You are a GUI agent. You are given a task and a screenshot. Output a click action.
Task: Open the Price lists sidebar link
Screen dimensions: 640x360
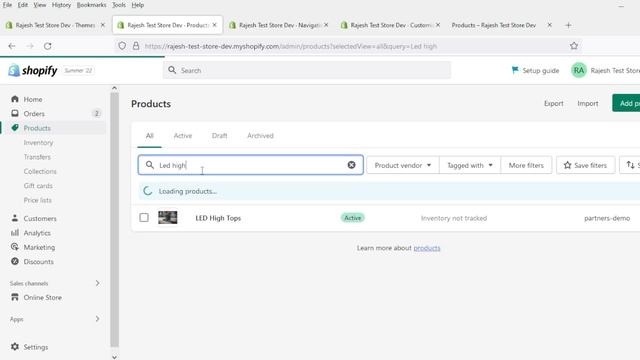[x=38, y=200]
